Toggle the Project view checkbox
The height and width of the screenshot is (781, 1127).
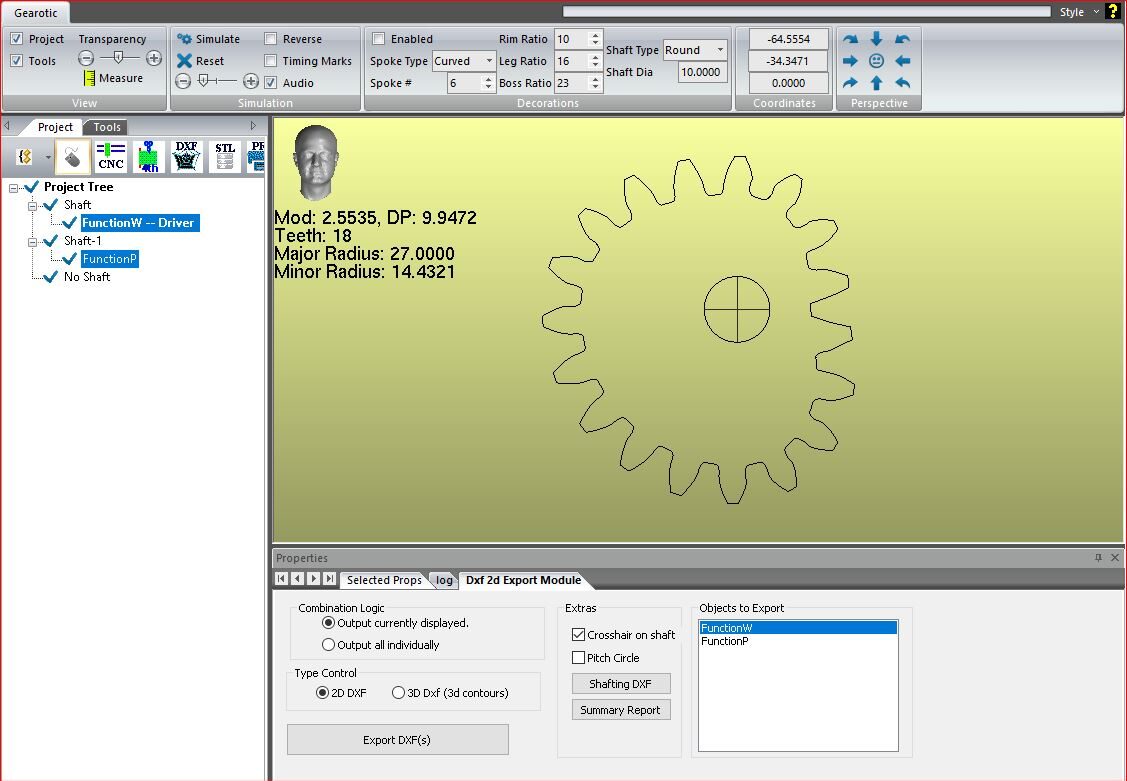17,39
